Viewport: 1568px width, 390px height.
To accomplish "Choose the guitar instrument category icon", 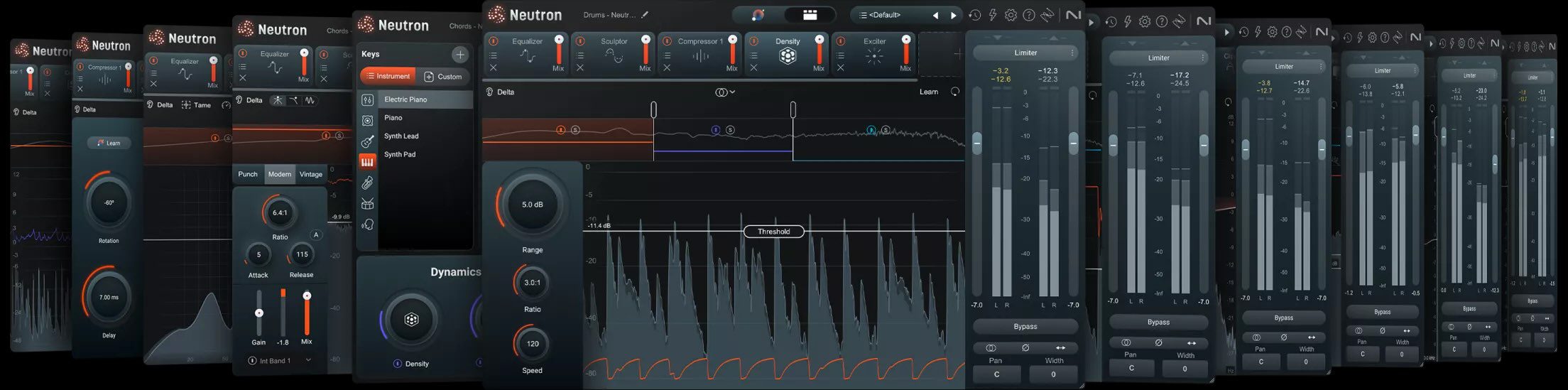I will pos(367,141).
